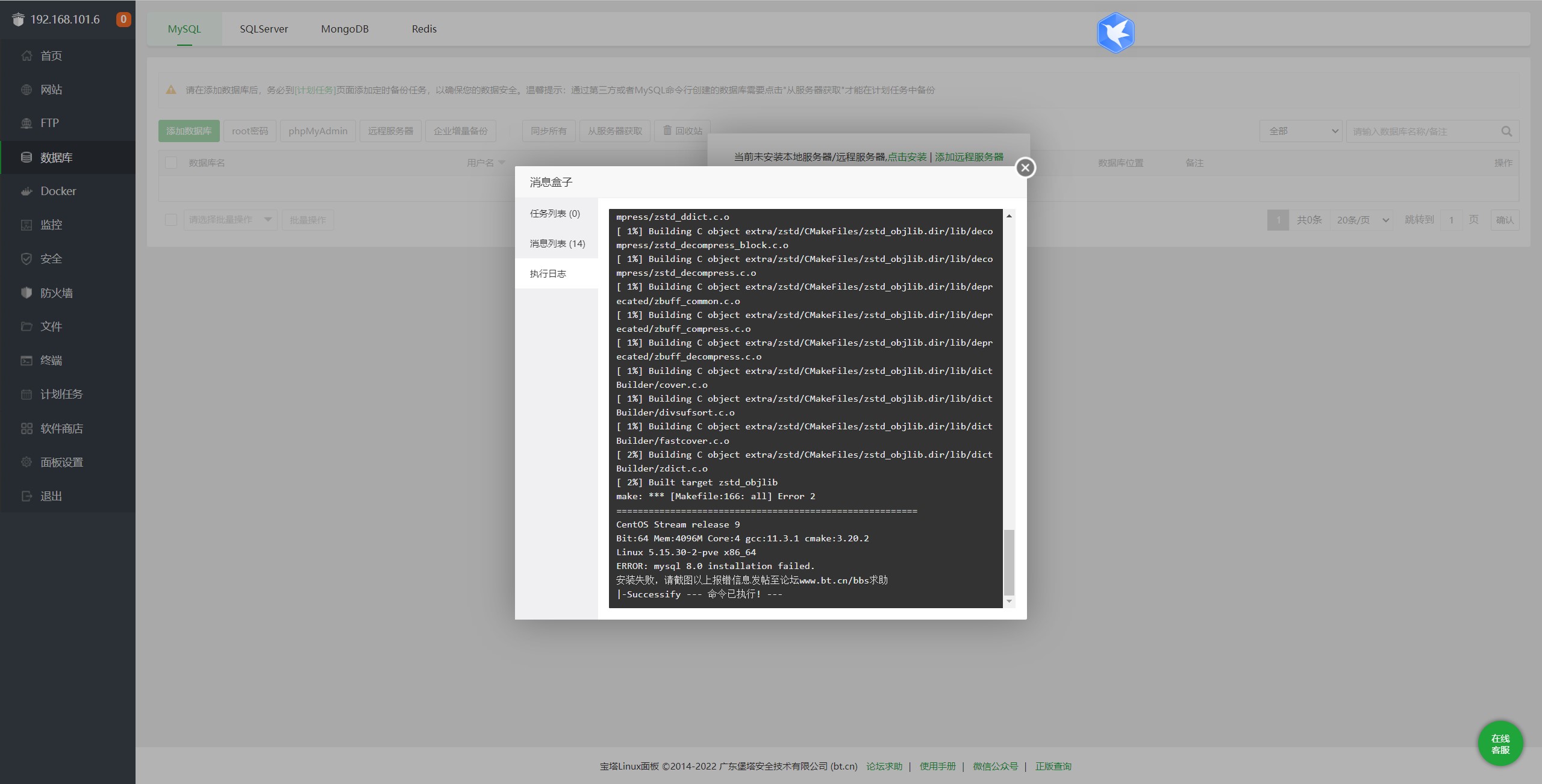Click the log scrollbar thumb
This screenshot has height=784, width=1542.
(x=1009, y=562)
